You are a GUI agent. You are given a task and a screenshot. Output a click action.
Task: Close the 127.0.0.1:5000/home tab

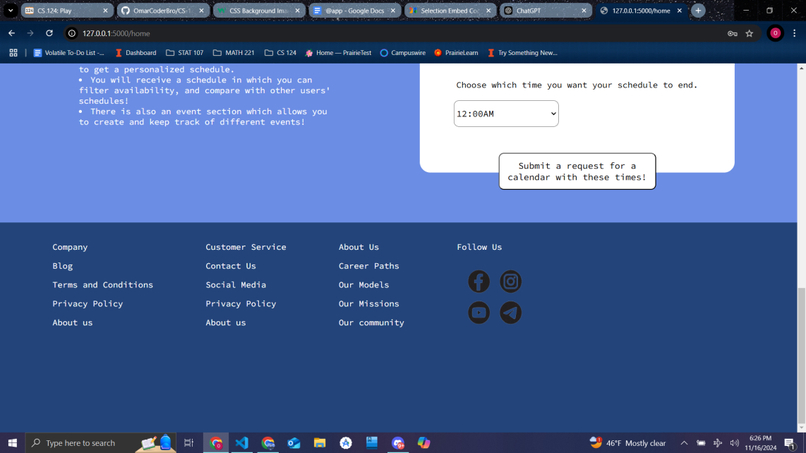point(679,10)
